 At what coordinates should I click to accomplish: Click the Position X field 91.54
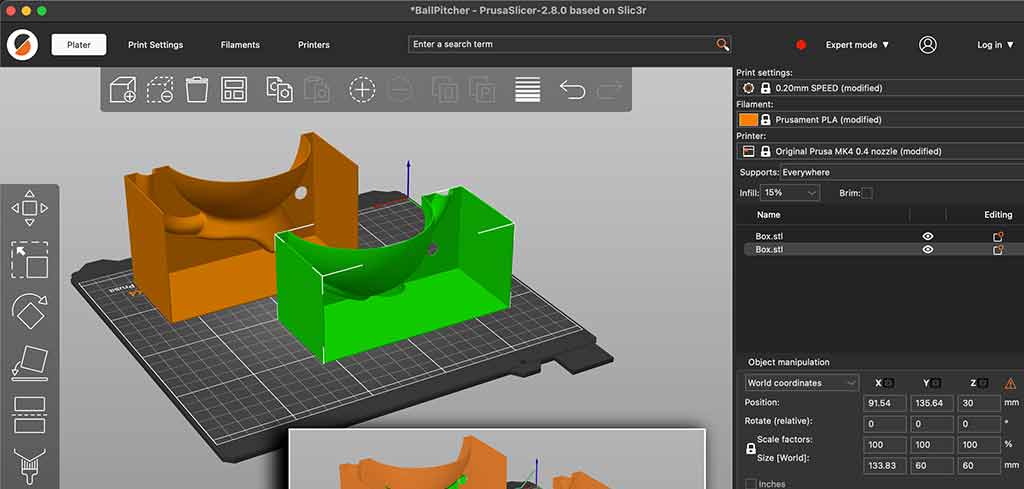[x=885, y=403]
